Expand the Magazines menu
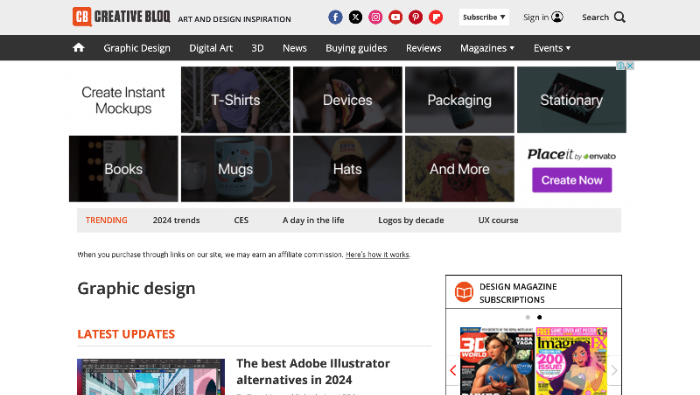The height and width of the screenshot is (395, 700). [487, 48]
